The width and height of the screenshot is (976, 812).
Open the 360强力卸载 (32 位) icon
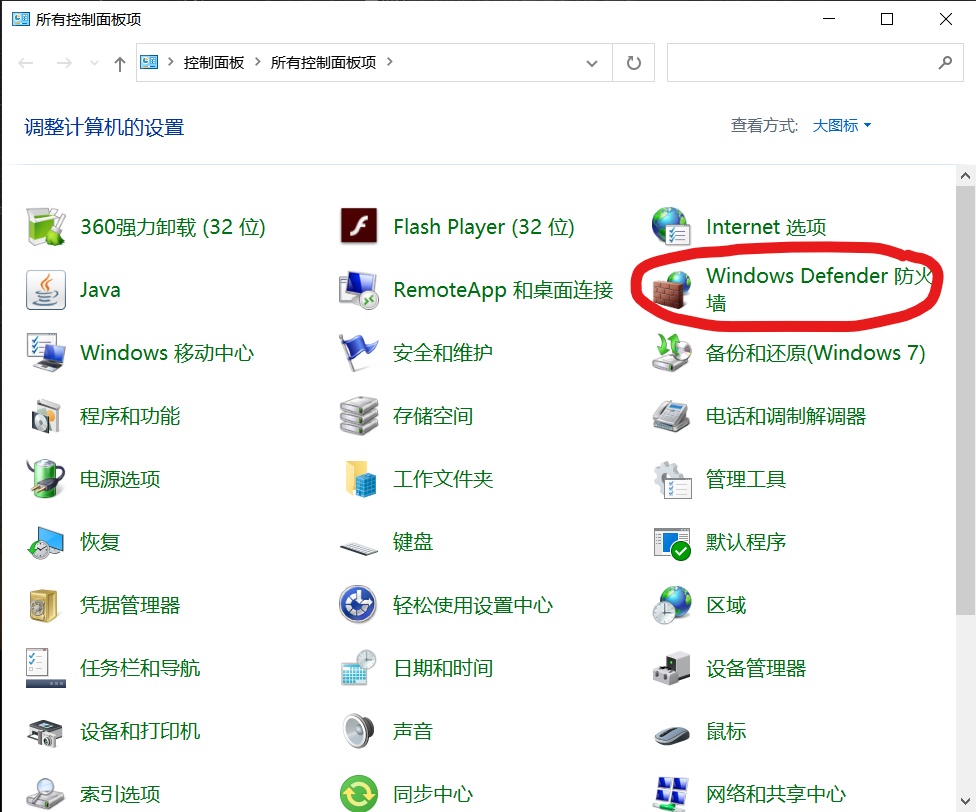tap(46, 227)
